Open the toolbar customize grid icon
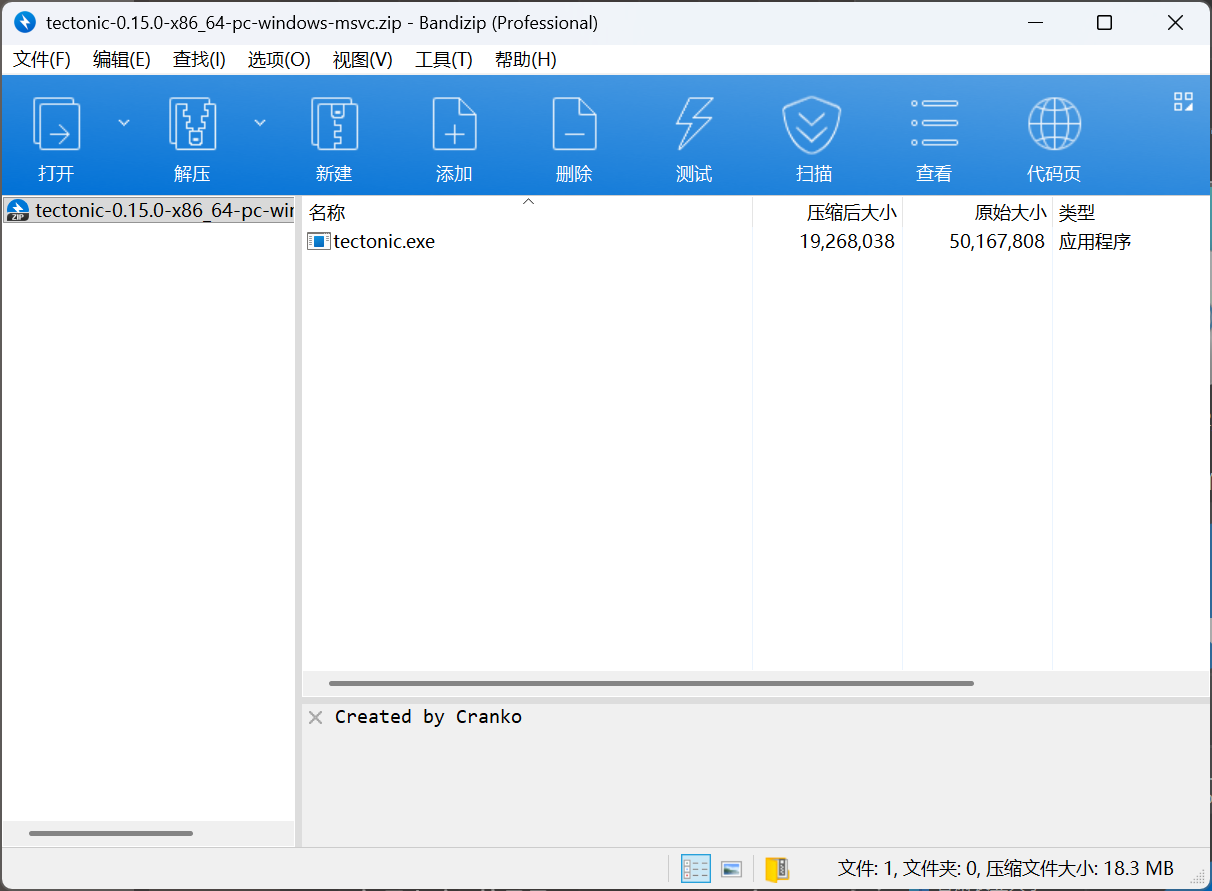1212x891 pixels. [1183, 101]
